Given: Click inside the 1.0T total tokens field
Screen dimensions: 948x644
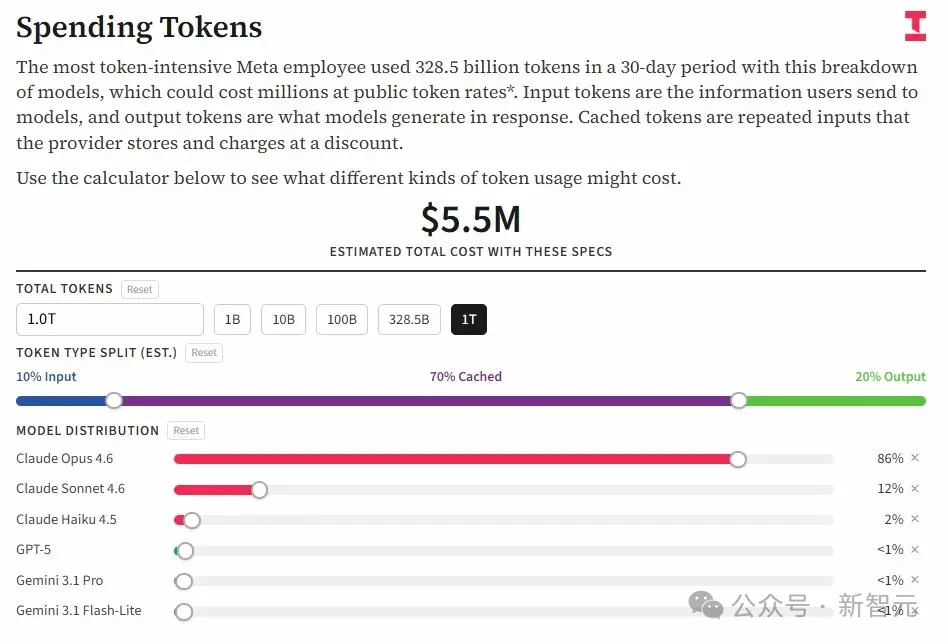Looking at the screenshot, I should [x=110, y=319].
